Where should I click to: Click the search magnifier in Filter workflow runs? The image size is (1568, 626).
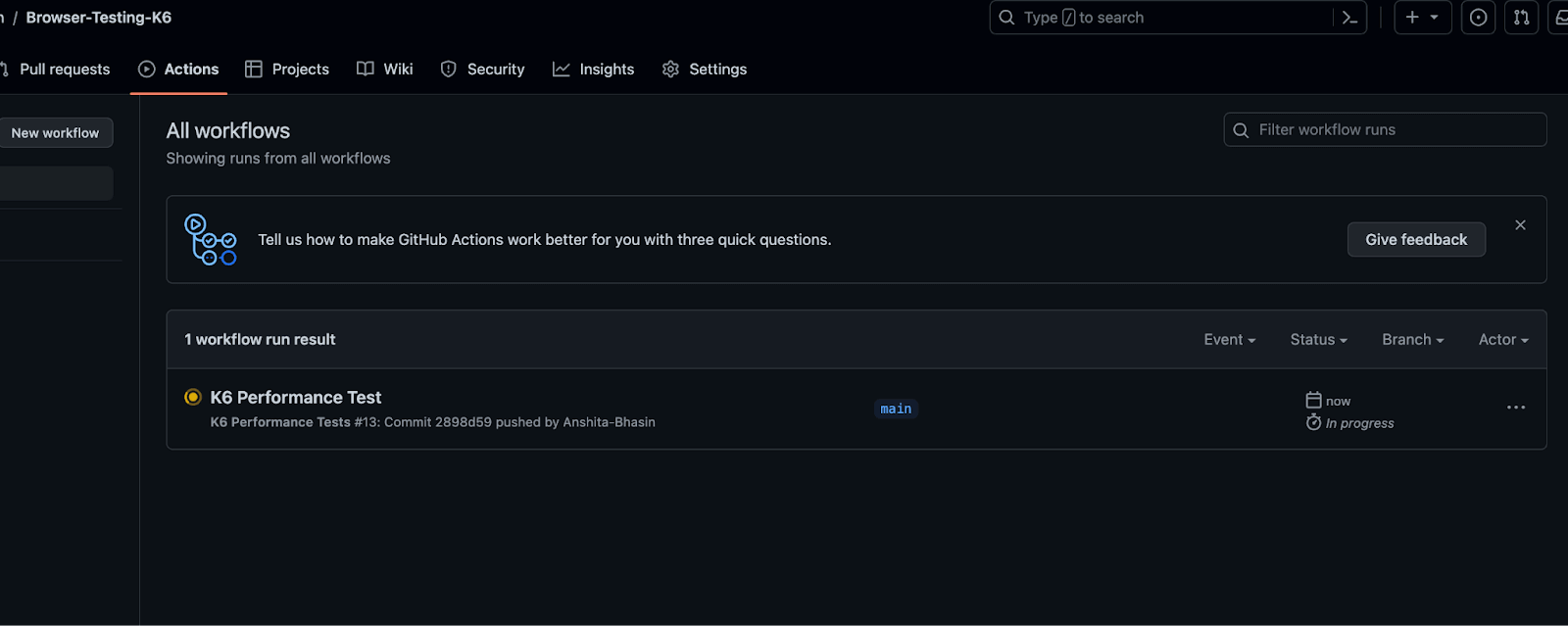(1241, 129)
